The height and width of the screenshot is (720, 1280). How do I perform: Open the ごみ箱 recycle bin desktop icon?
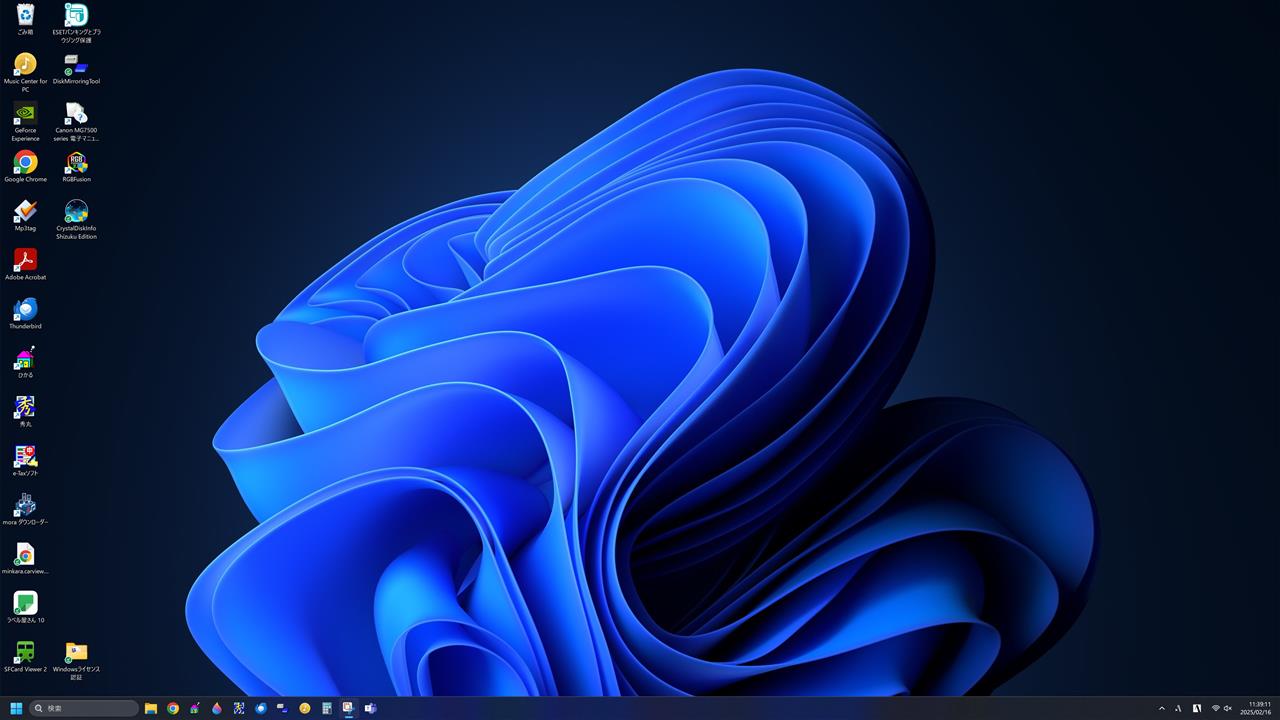(25, 19)
